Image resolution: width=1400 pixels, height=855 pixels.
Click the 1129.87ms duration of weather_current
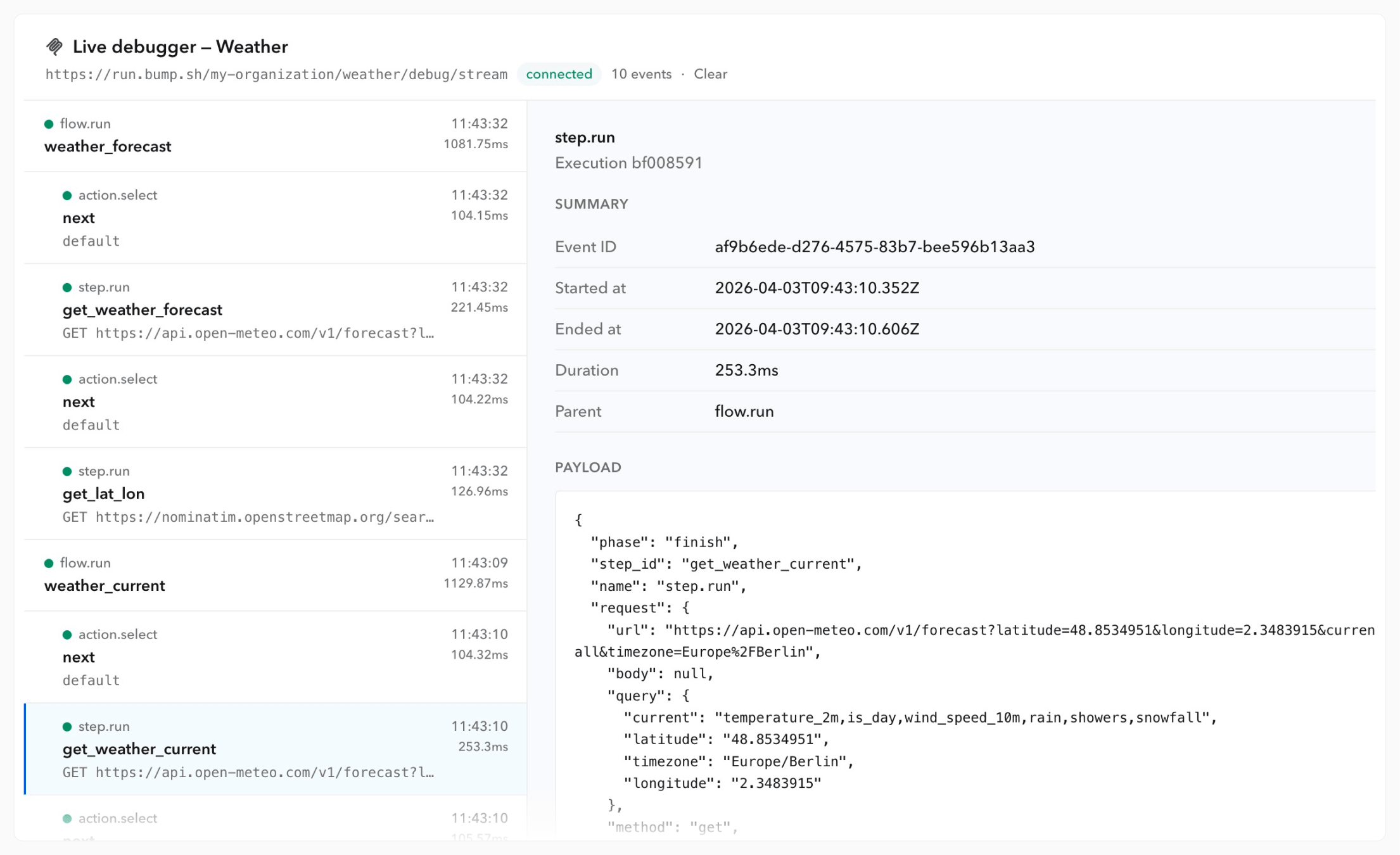476,583
